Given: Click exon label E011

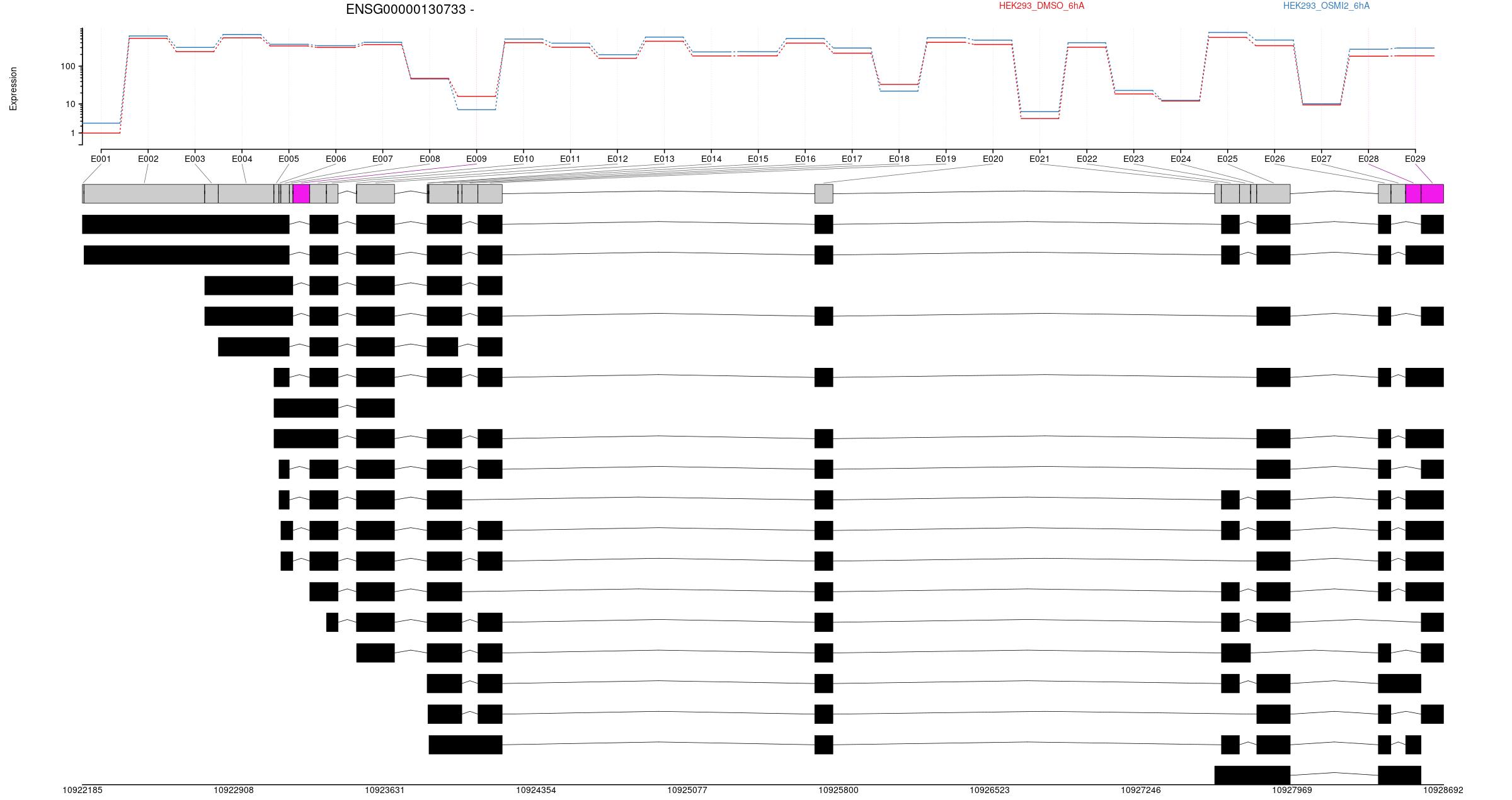Looking at the screenshot, I should [x=570, y=159].
